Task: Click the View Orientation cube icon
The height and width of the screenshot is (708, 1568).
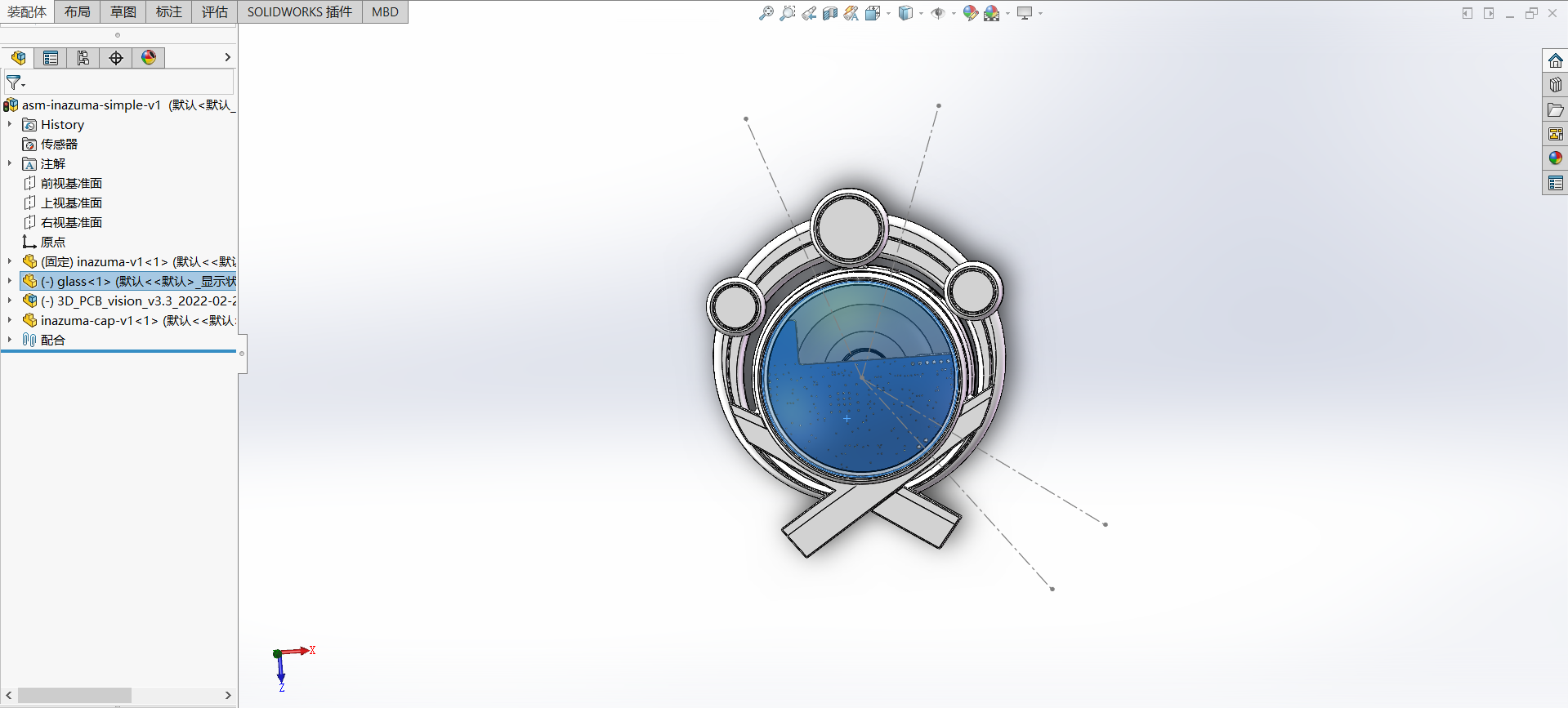Action: coord(872,13)
